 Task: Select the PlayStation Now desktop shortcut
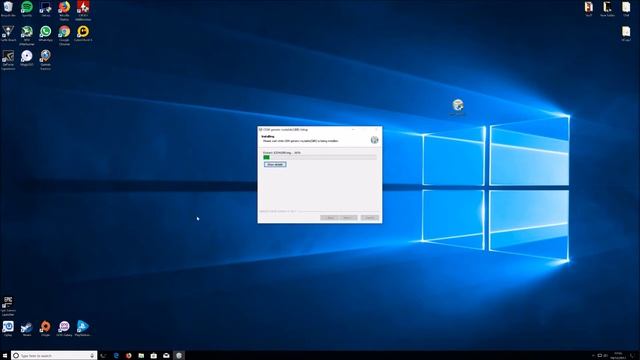pos(83,328)
